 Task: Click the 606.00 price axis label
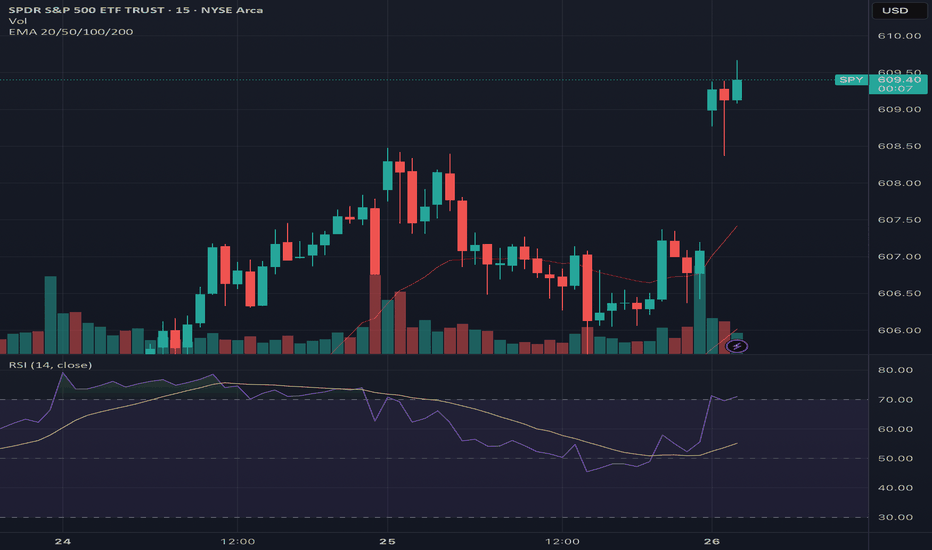899,331
